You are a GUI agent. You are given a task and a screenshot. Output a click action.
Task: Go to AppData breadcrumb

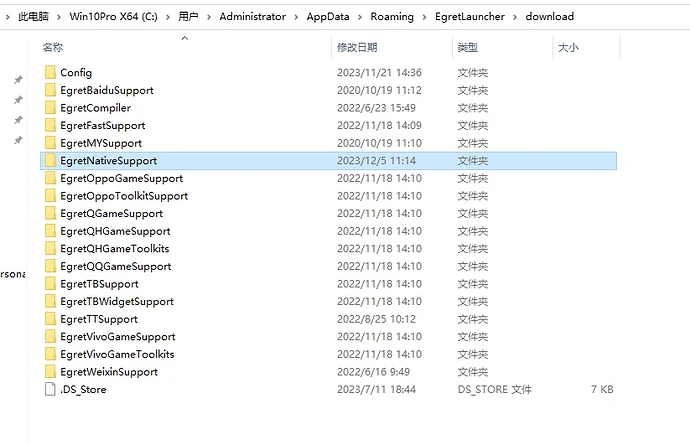[x=328, y=17]
